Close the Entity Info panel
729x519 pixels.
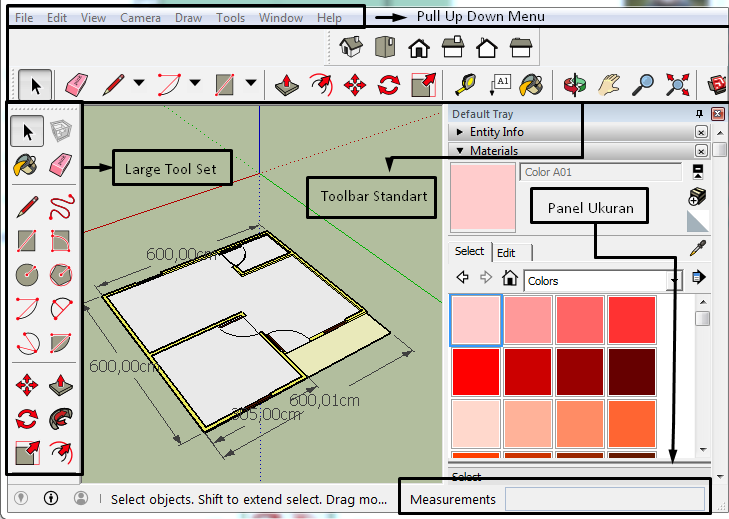[x=701, y=132]
